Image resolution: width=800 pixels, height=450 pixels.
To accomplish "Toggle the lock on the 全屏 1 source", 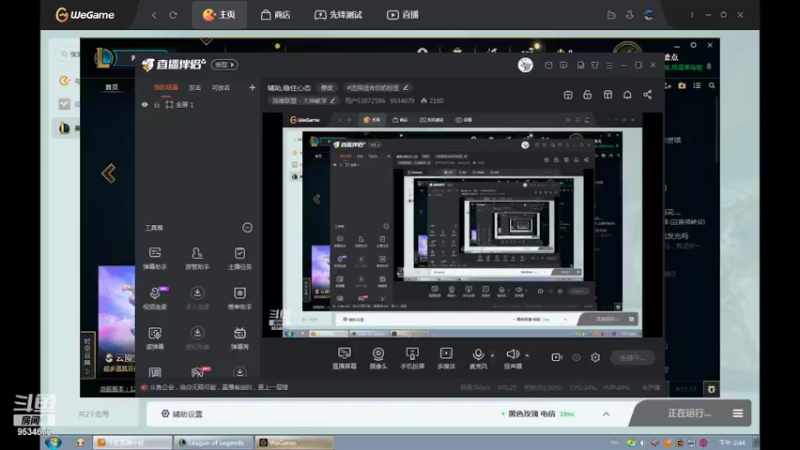I will (x=157, y=105).
